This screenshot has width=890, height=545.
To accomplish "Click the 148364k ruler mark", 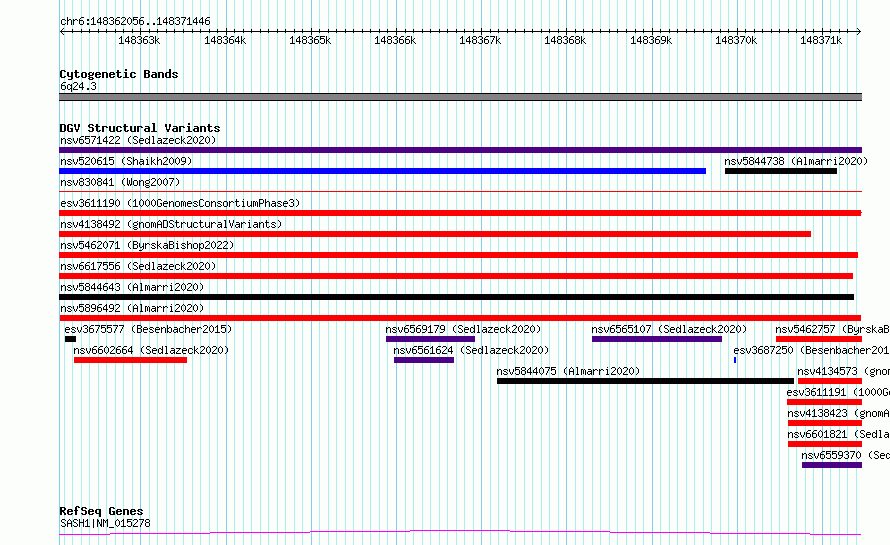I will click(x=225, y=40).
